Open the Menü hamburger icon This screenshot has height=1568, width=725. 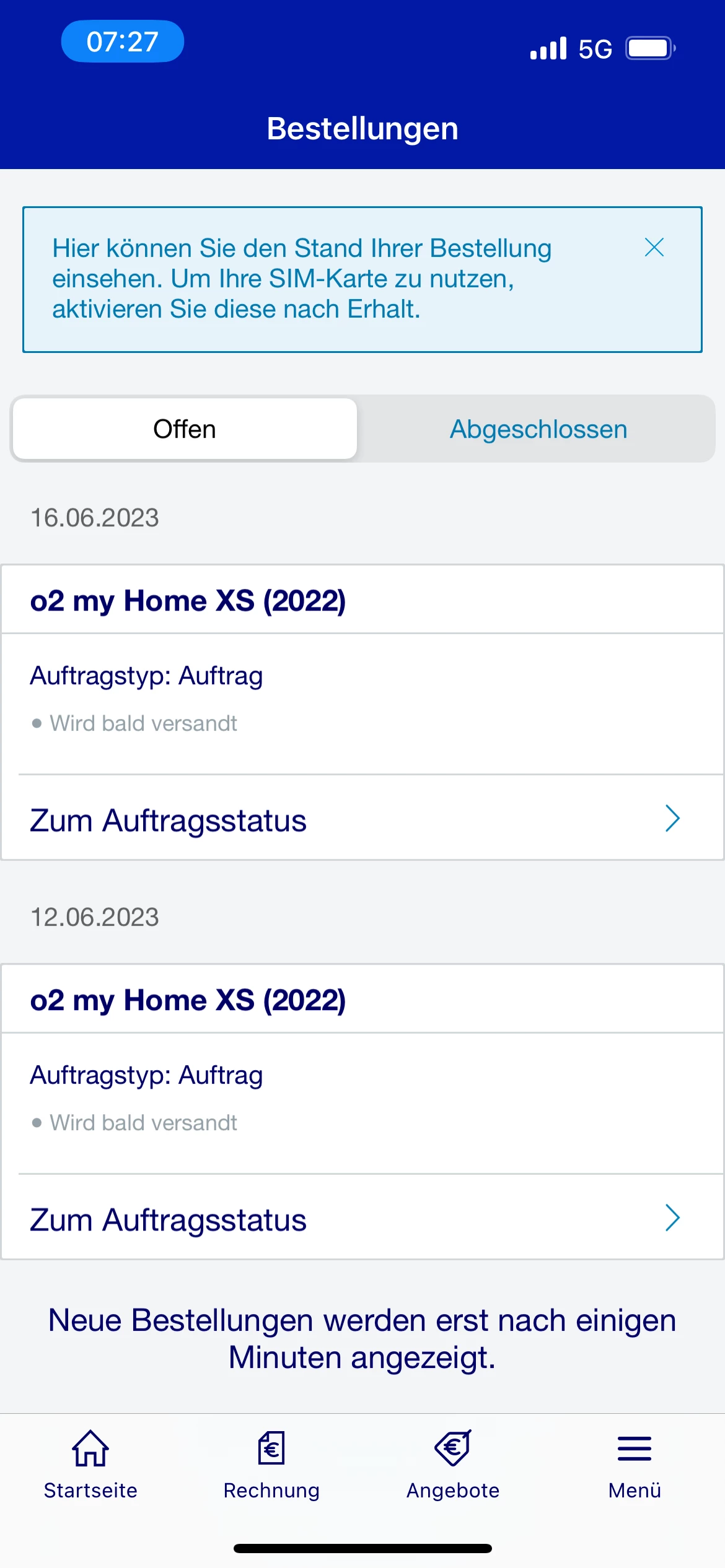point(634,1449)
